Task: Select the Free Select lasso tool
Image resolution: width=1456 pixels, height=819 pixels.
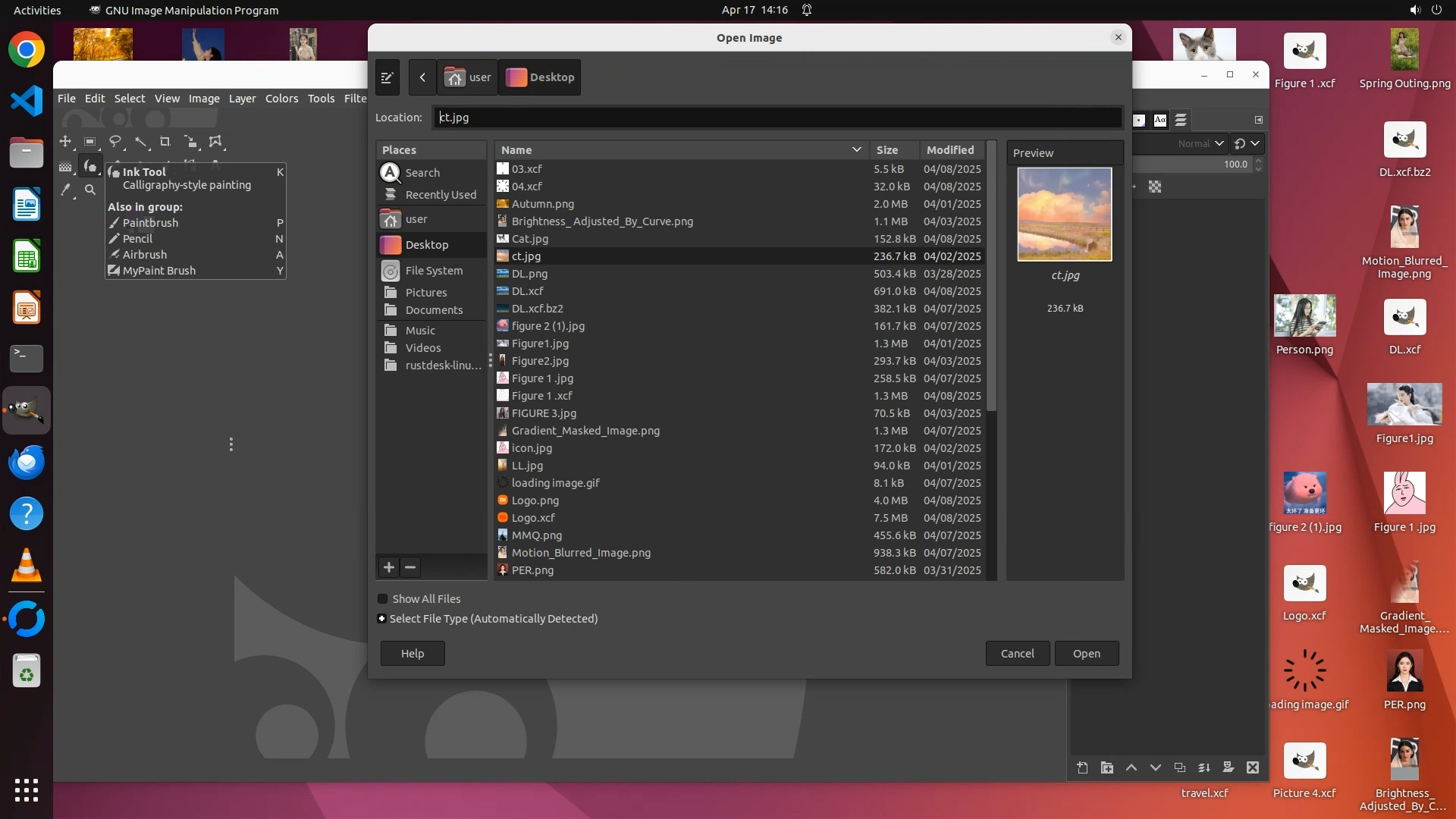Action: 115,142
